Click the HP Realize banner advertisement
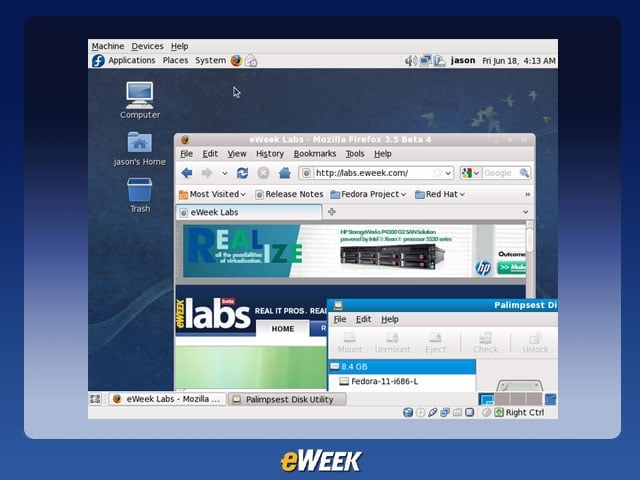The height and width of the screenshot is (480, 640). (354, 251)
